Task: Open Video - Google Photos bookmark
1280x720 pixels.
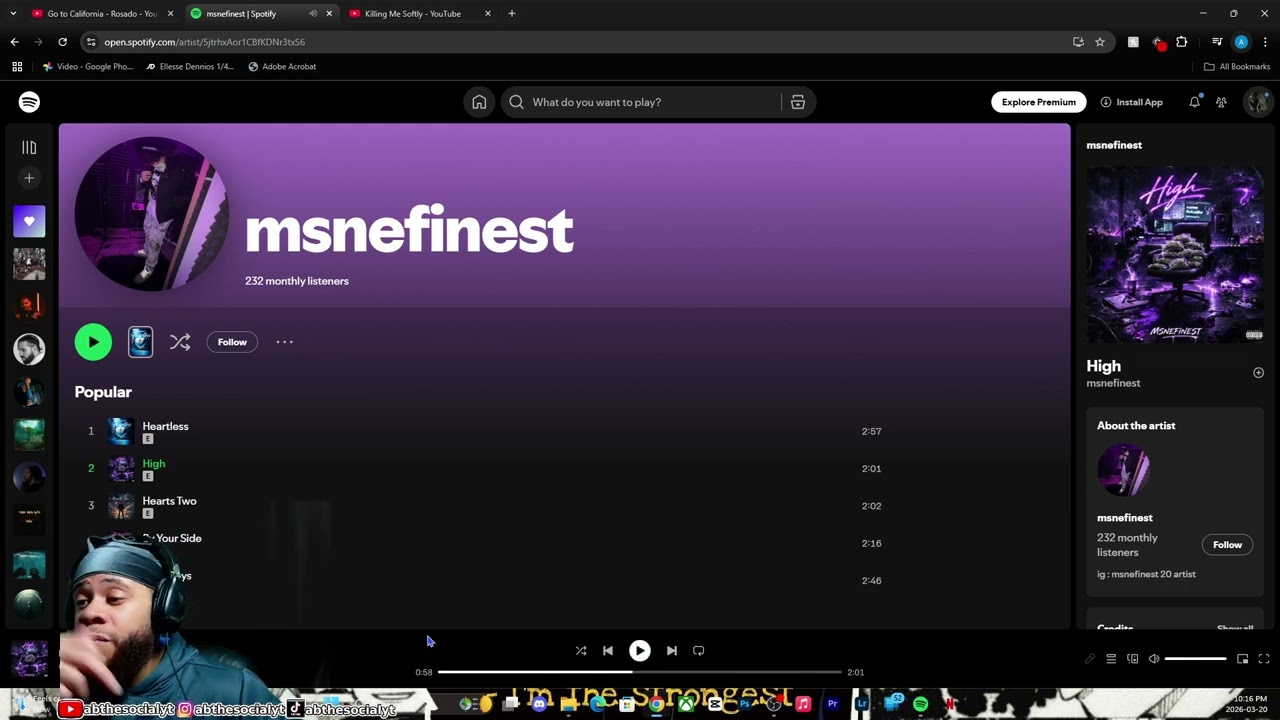Action: click(x=87, y=67)
